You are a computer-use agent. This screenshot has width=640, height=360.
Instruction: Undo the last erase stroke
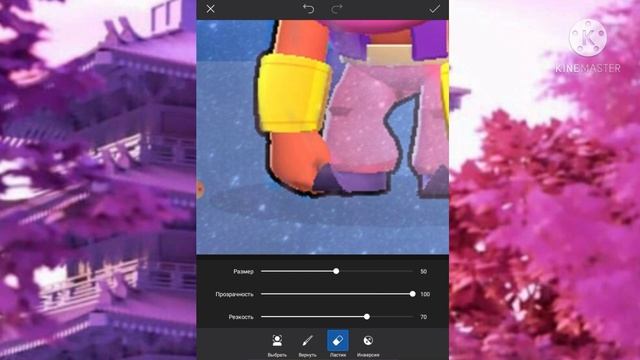pyautogui.click(x=309, y=9)
